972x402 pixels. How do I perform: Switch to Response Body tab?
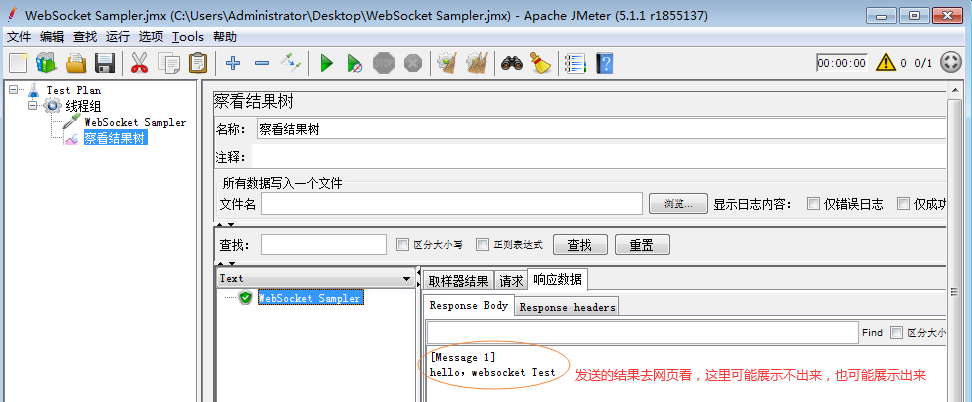pyautogui.click(x=469, y=305)
